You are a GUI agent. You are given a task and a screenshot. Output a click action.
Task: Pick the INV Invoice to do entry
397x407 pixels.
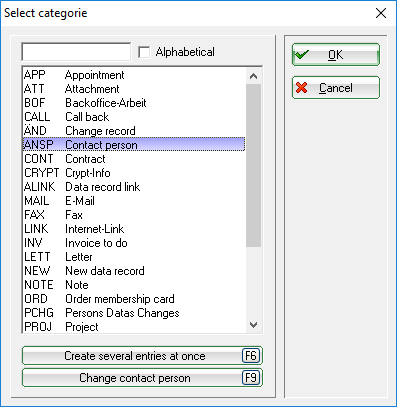134,243
